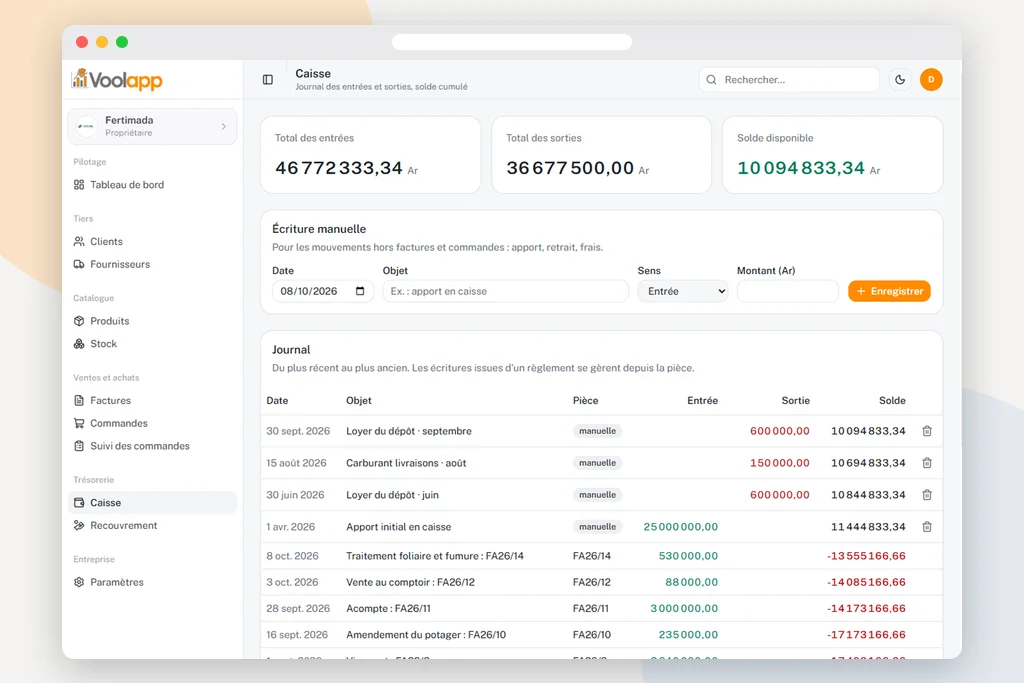Click the Total des entrées value 46 772 333,34
The image size is (1024, 683).
(339, 168)
